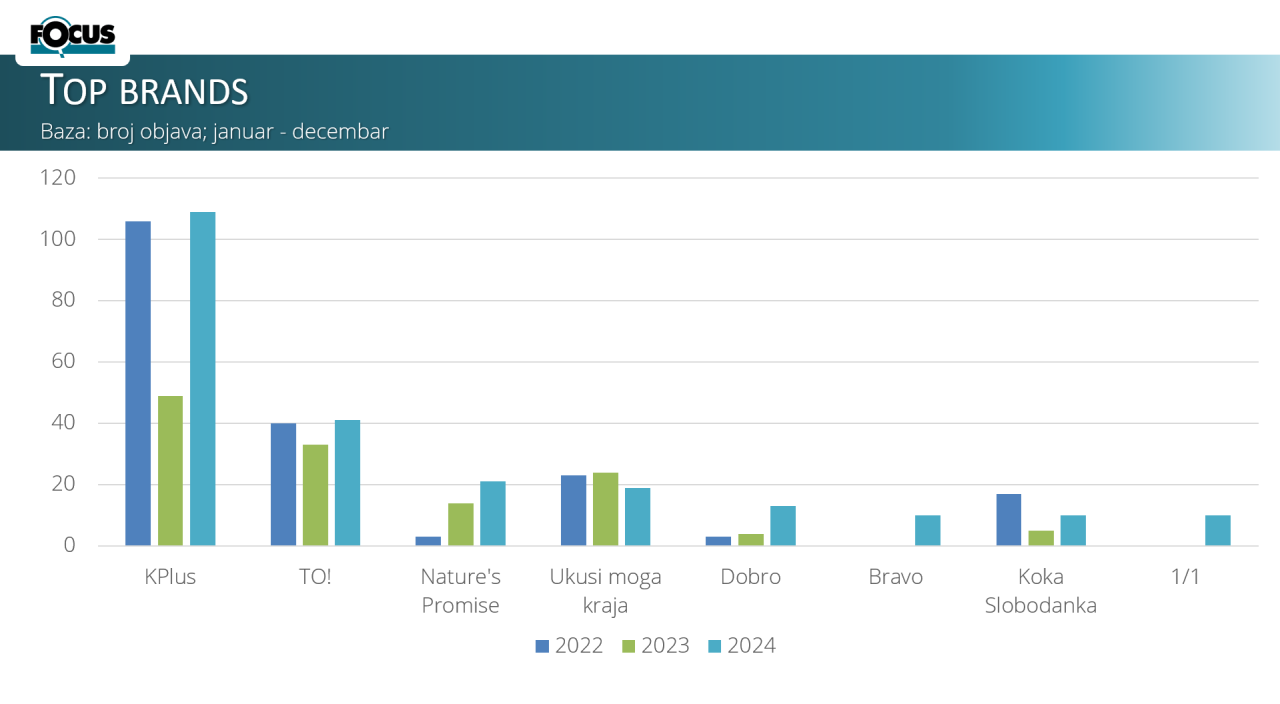Click the FOCUS logo
This screenshot has width=1280, height=704.
point(73,37)
